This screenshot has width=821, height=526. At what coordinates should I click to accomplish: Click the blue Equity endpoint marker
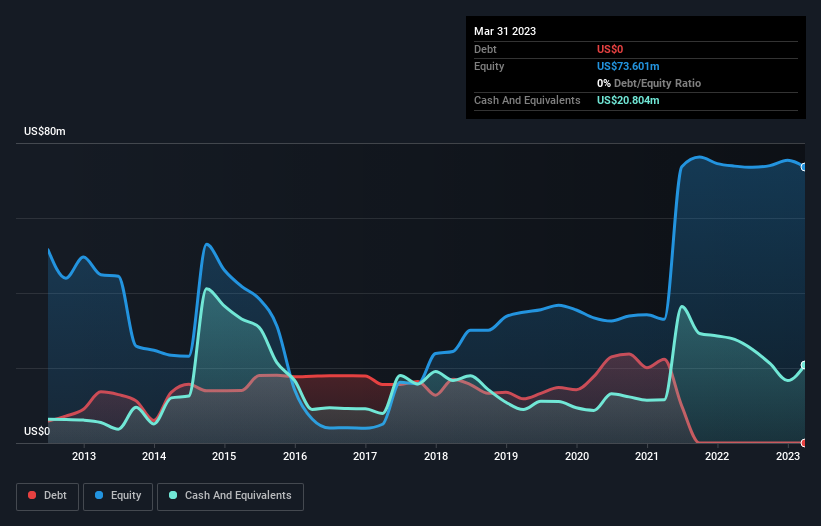804,167
